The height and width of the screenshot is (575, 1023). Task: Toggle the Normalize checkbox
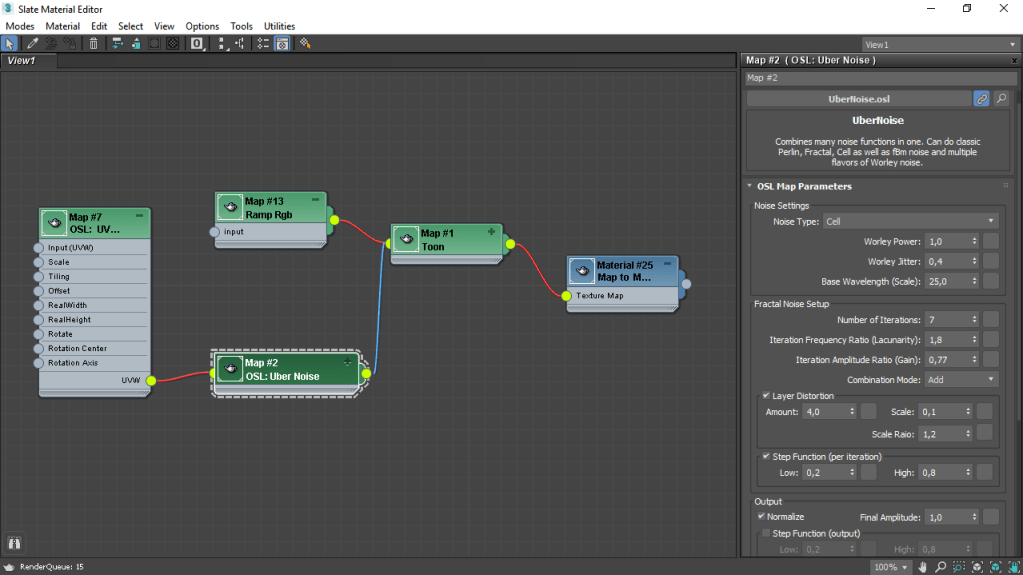(x=762, y=517)
